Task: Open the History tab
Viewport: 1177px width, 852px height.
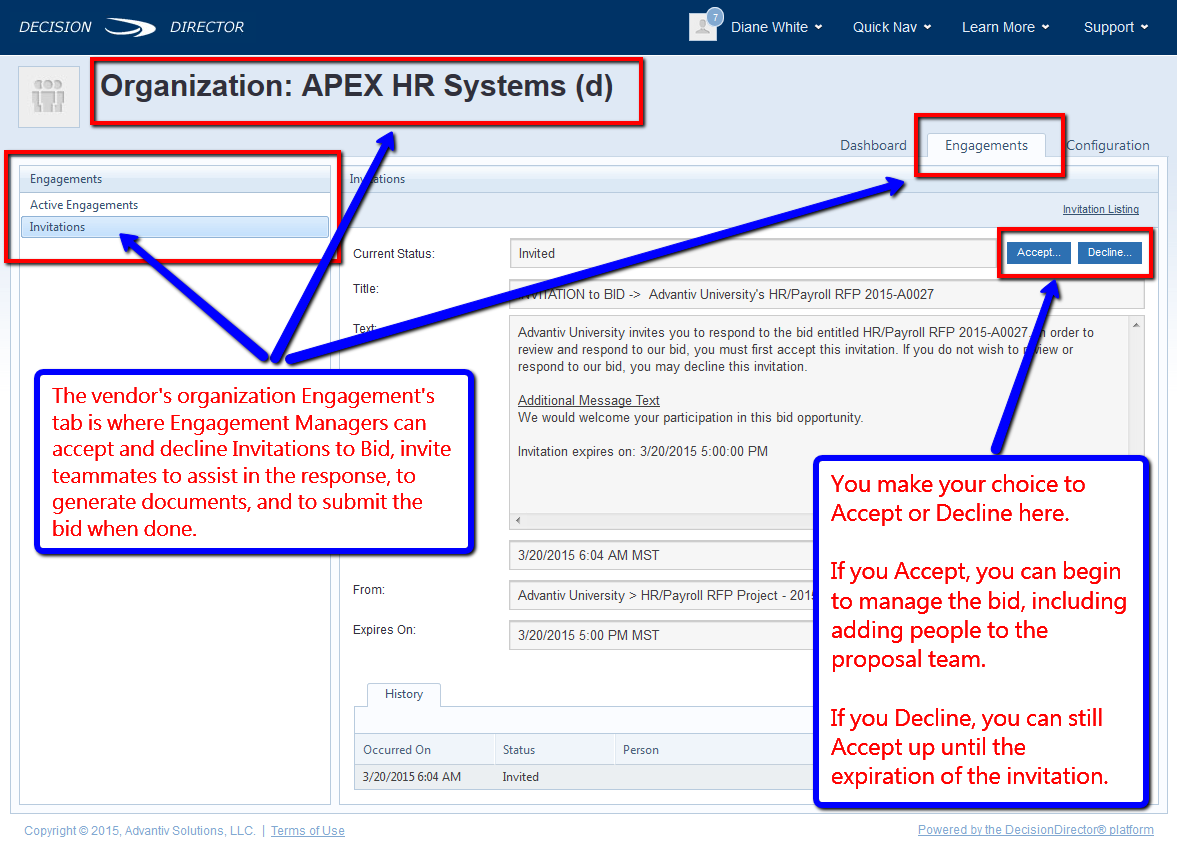Action: (404, 694)
